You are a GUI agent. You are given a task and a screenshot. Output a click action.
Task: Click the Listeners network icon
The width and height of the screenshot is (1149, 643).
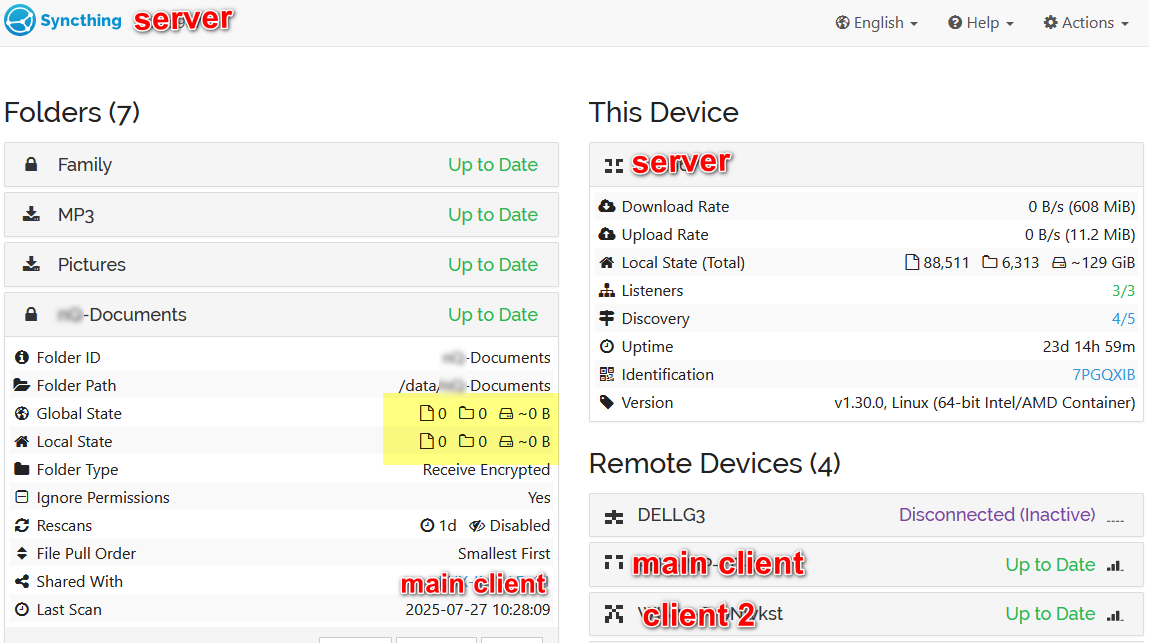(607, 290)
